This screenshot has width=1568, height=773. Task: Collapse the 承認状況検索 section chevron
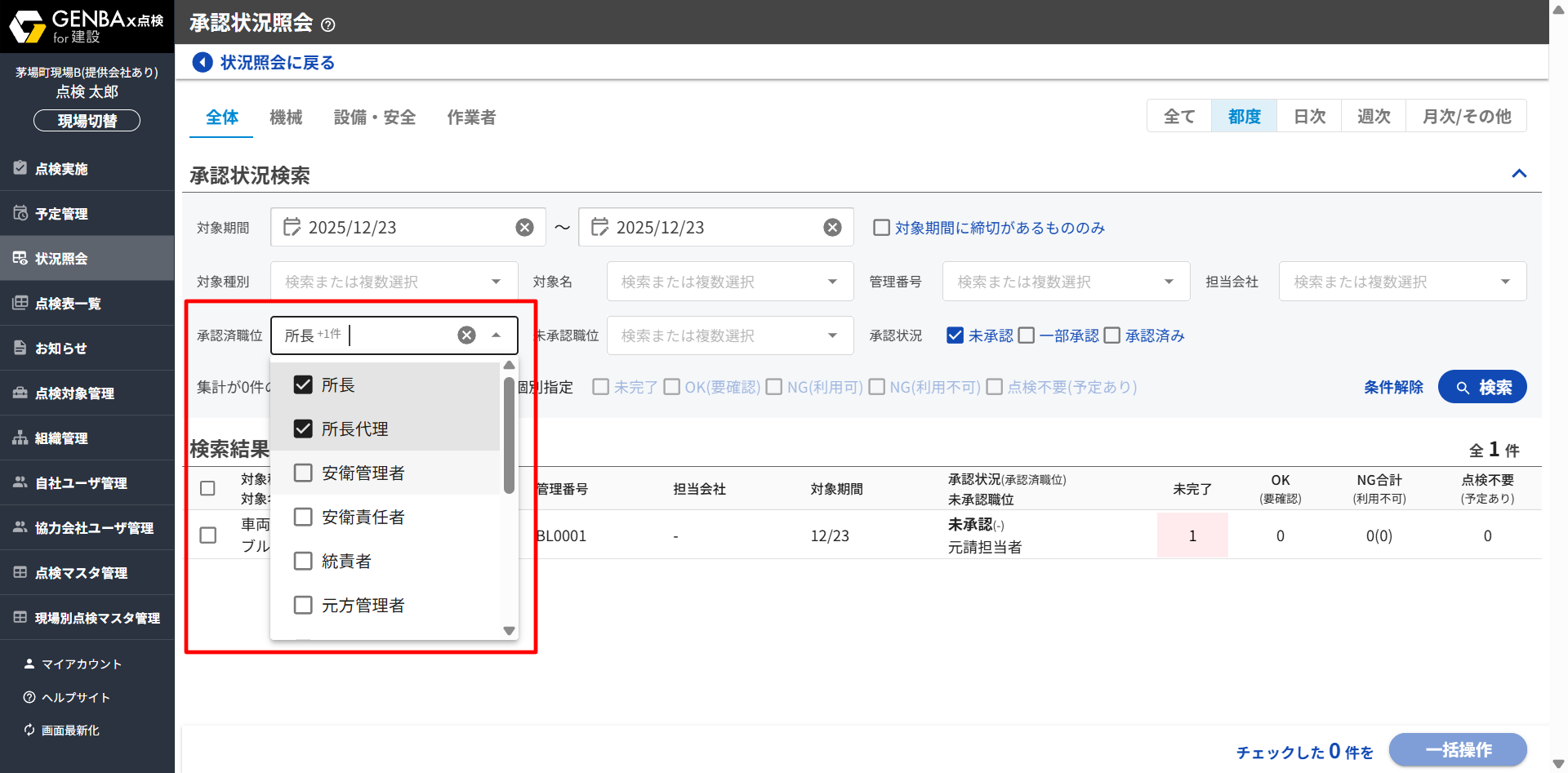tap(1519, 173)
